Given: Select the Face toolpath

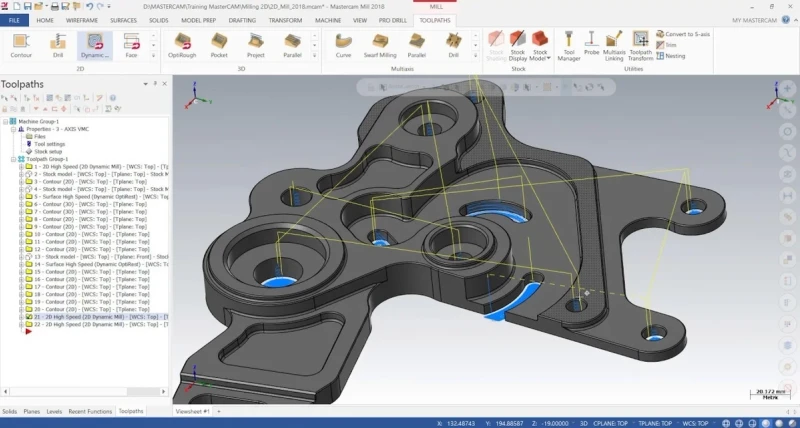Looking at the screenshot, I should (132, 45).
